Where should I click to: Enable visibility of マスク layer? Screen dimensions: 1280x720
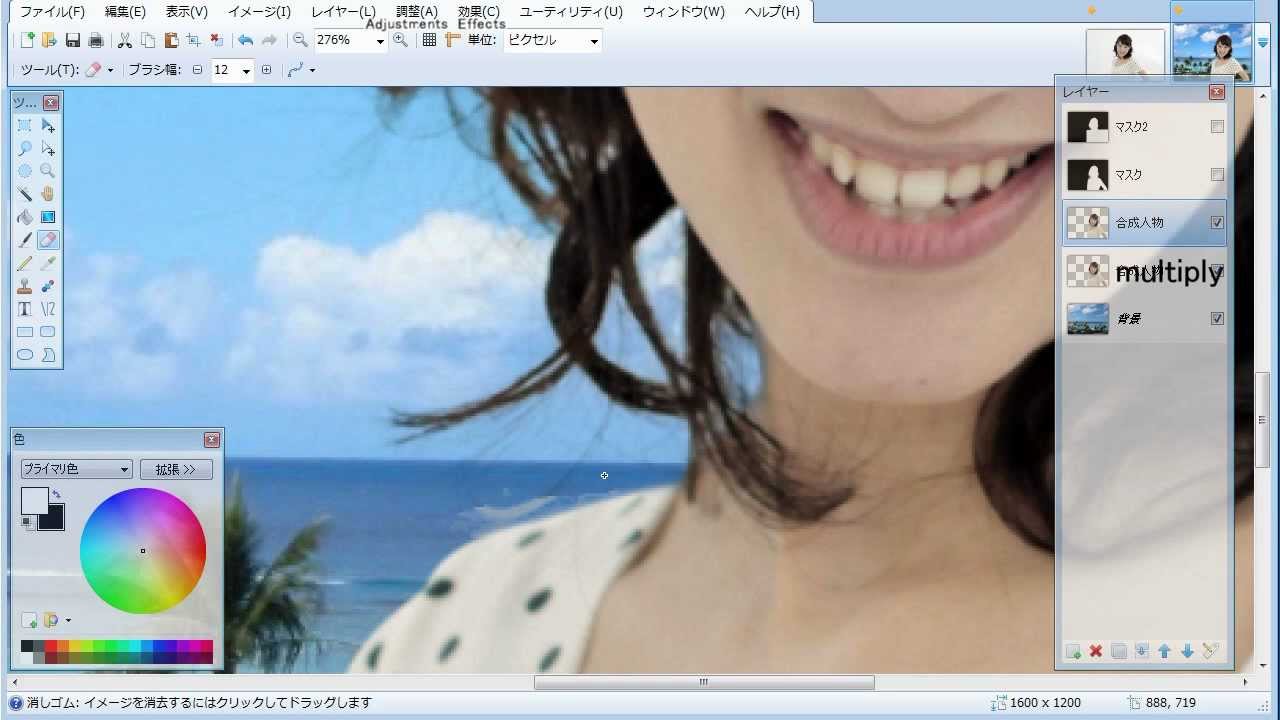tap(1217, 175)
